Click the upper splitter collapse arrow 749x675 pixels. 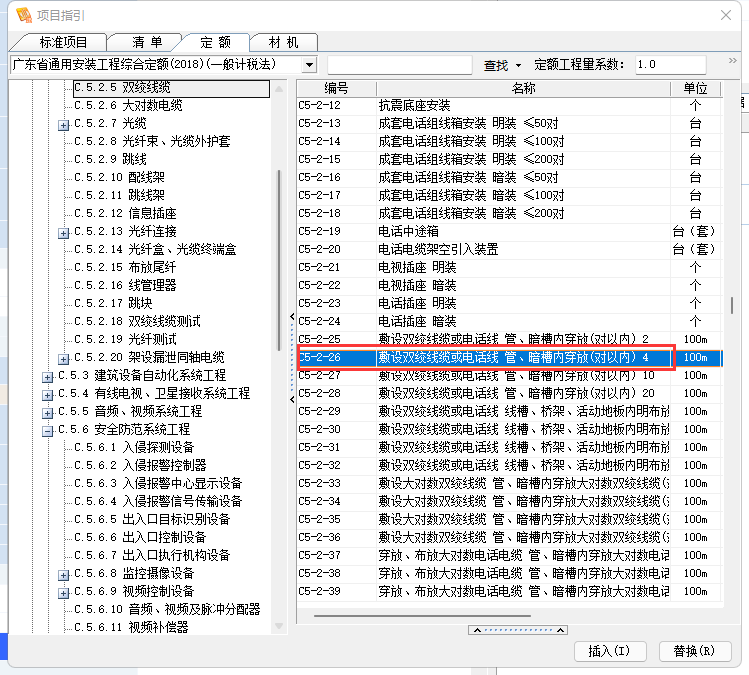292,316
